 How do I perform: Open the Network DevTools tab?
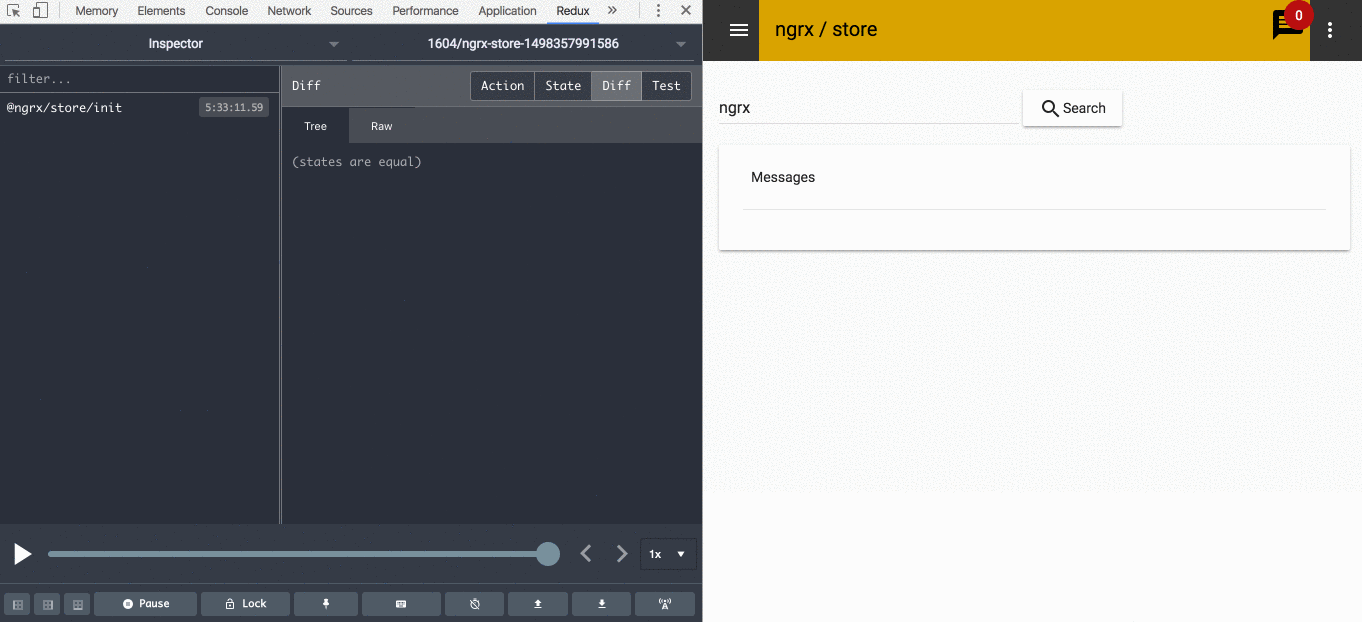pos(289,11)
